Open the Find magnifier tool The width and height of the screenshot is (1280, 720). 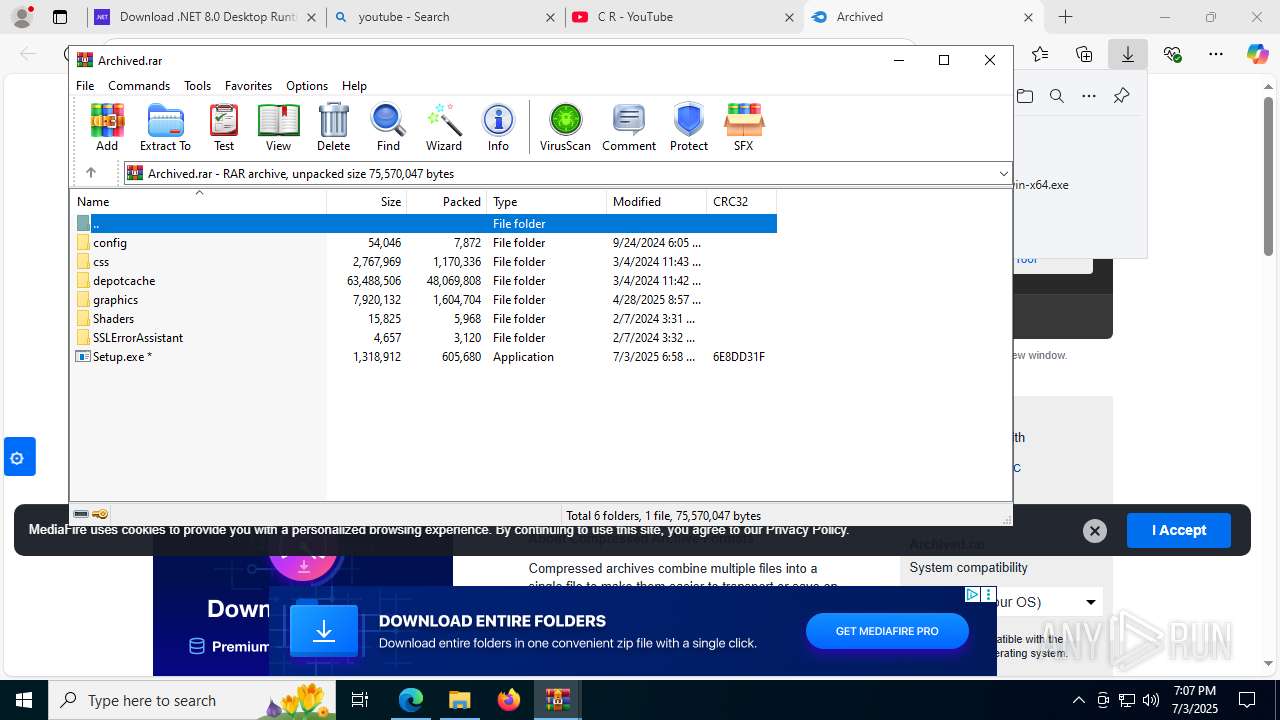point(388,128)
